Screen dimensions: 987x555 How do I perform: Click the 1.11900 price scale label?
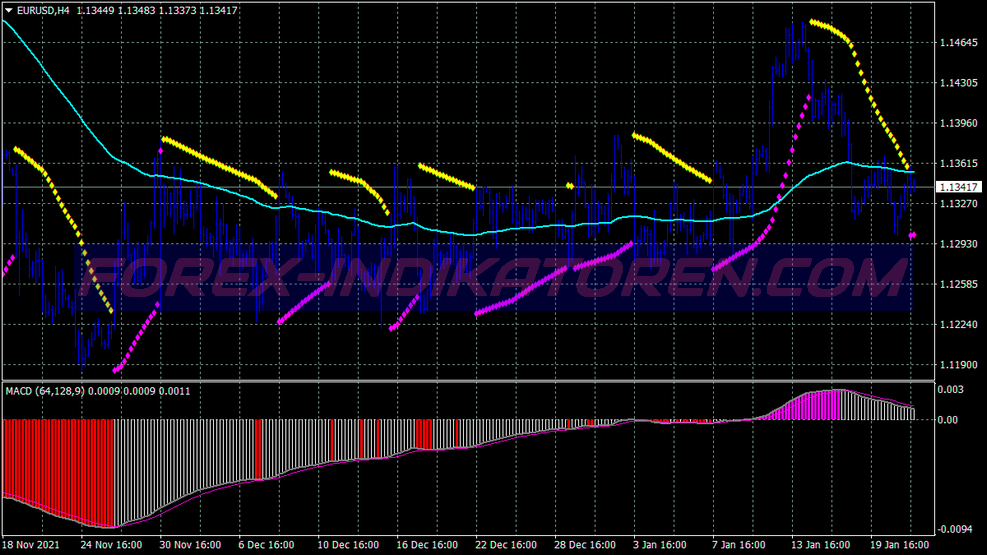pyautogui.click(x=958, y=365)
